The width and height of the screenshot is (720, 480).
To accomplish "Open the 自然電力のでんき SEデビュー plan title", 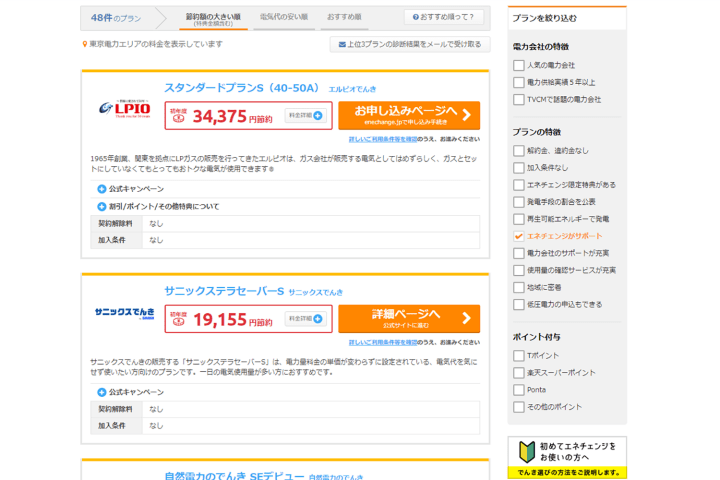I will click(x=234, y=476).
